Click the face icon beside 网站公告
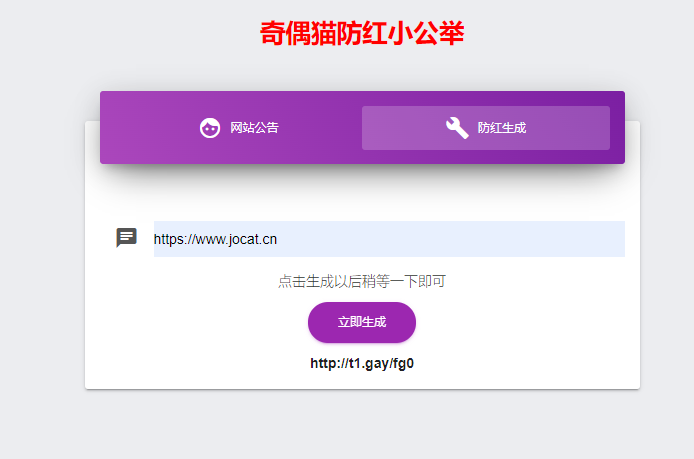This screenshot has width=694, height=459. click(210, 128)
